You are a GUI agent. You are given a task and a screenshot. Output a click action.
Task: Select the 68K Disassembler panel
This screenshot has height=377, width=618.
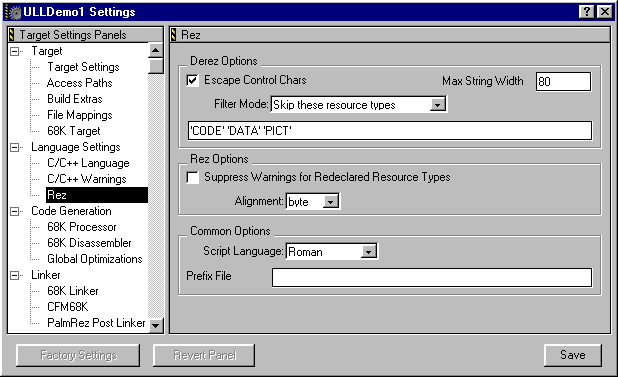click(x=89, y=243)
